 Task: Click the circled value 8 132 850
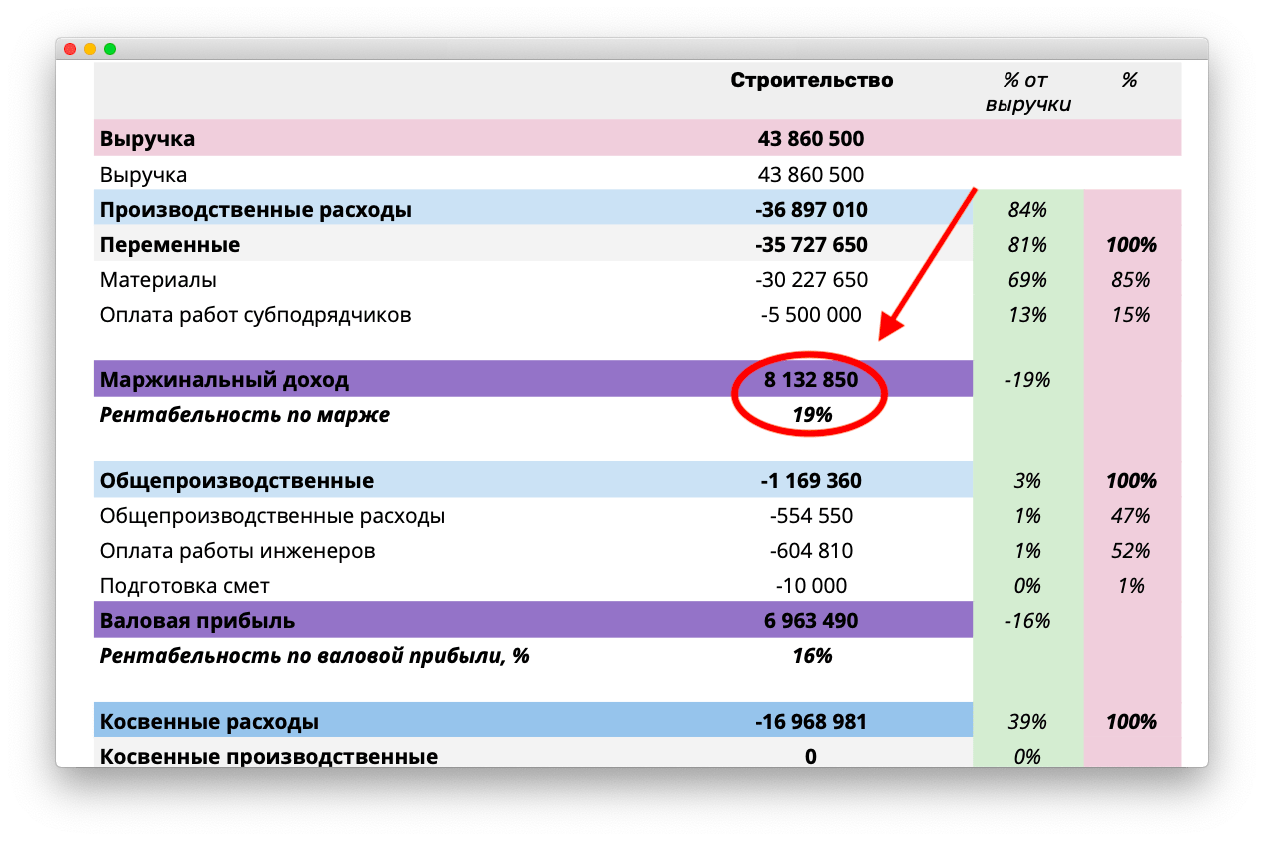coord(811,380)
